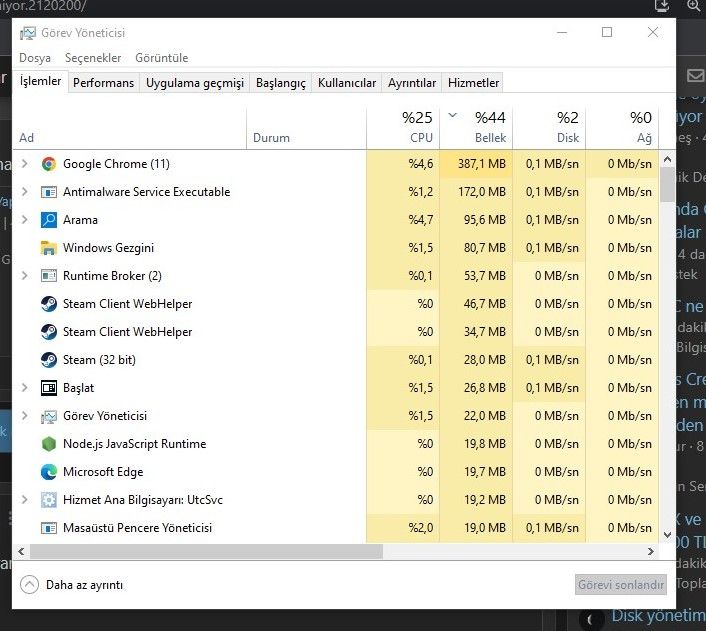Select the Microsoft Edge process row
The width and height of the screenshot is (706, 631).
pos(335,472)
